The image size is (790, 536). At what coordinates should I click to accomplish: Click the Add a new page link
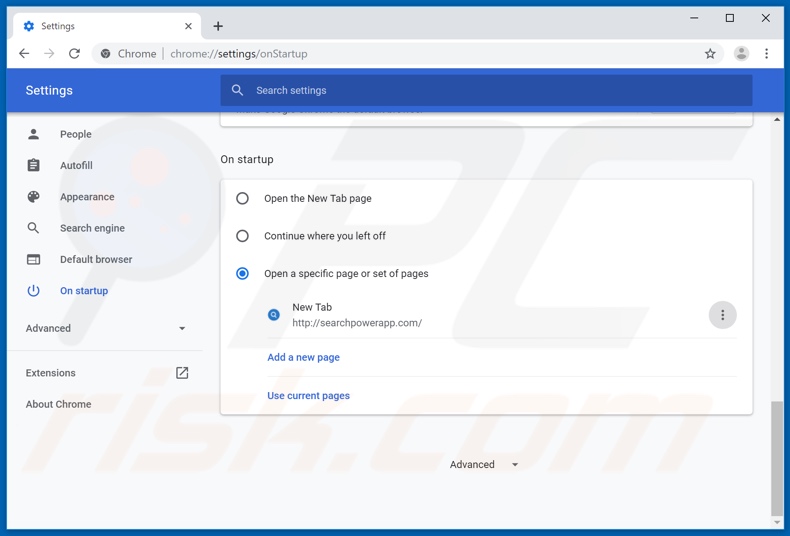coord(303,357)
